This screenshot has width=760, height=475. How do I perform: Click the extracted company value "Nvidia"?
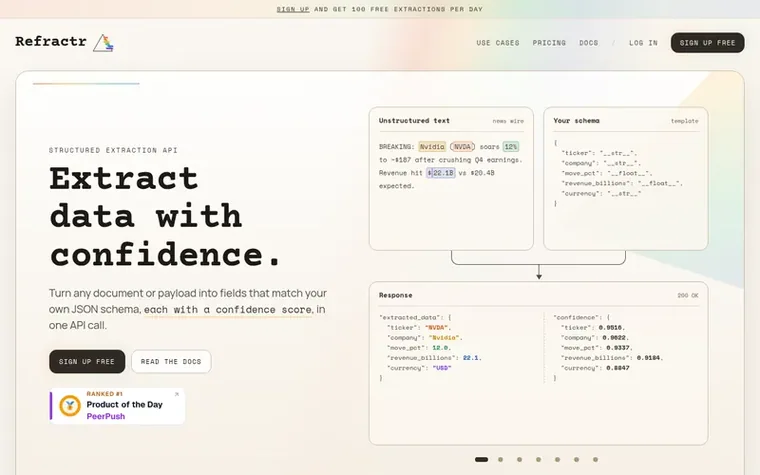click(443, 338)
